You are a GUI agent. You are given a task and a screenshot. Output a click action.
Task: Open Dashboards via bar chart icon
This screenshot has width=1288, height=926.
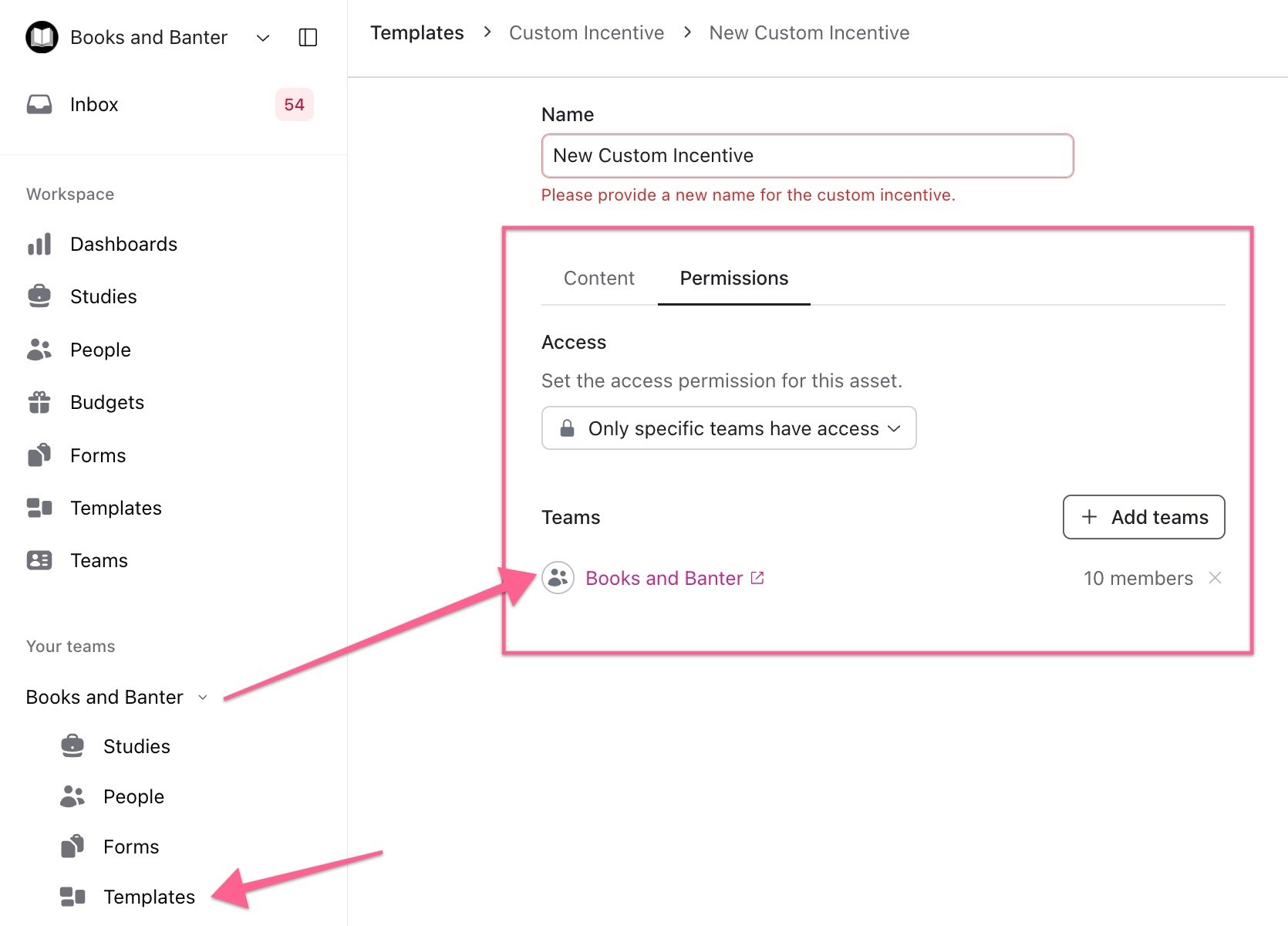[x=39, y=244]
